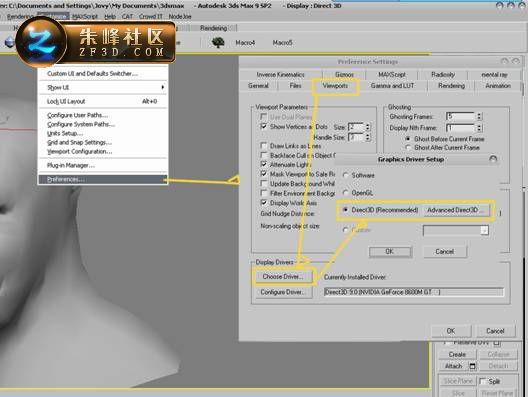Enable Update Background While Playing
Image resolution: width=528 pixels, height=397 pixels.
264,184
